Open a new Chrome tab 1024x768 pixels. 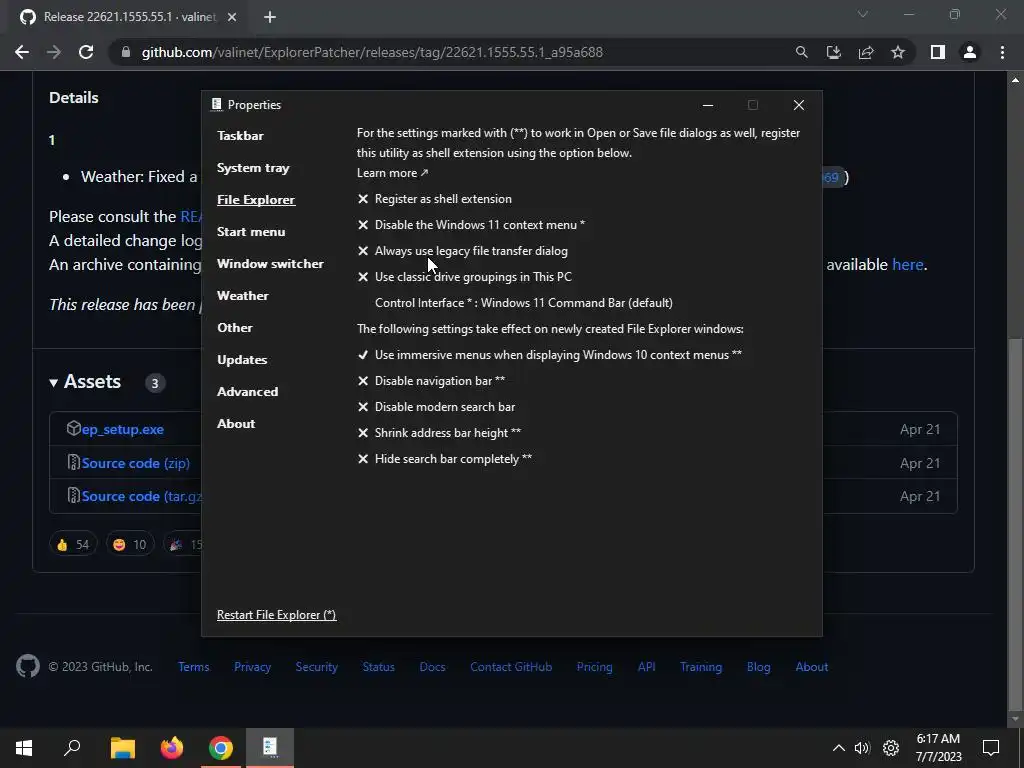270,18
